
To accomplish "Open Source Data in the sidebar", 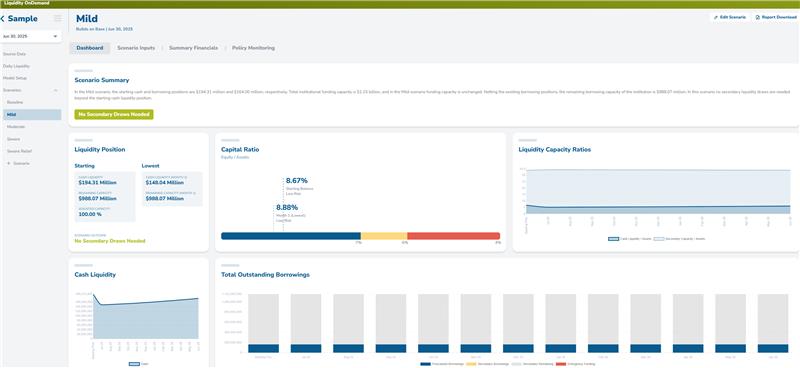I will coord(14,54).
